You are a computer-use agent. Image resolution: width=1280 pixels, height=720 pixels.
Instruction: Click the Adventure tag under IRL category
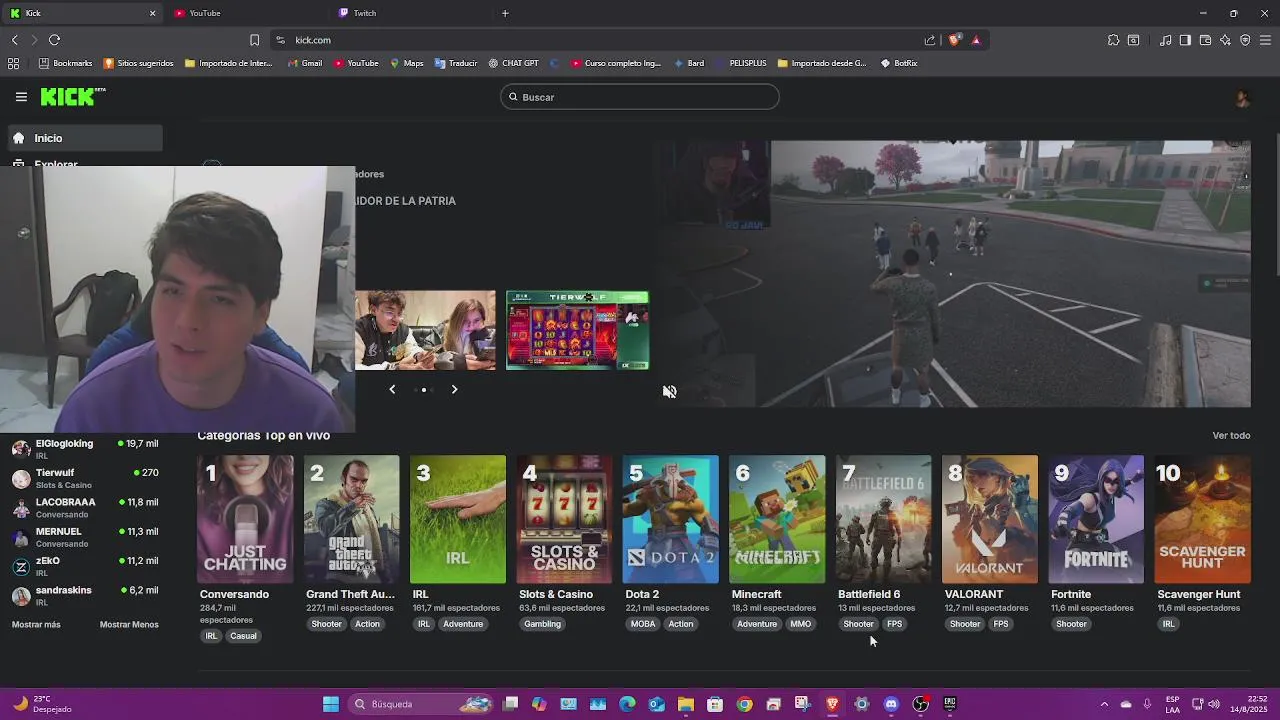point(463,624)
